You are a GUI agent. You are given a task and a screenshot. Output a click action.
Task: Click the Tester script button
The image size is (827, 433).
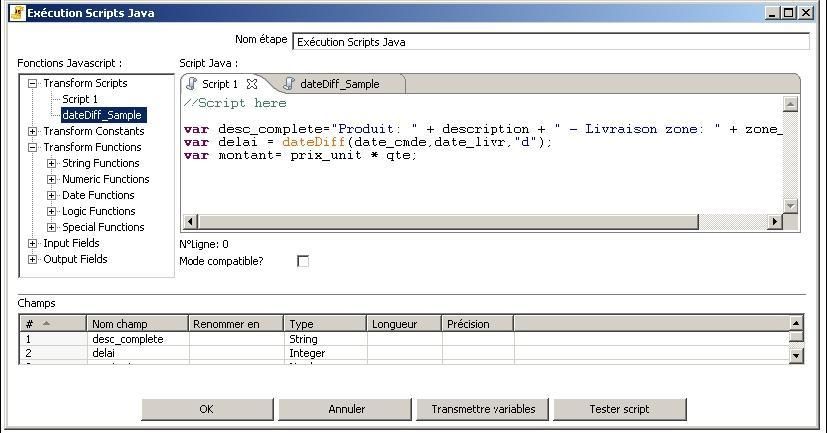click(619, 409)
